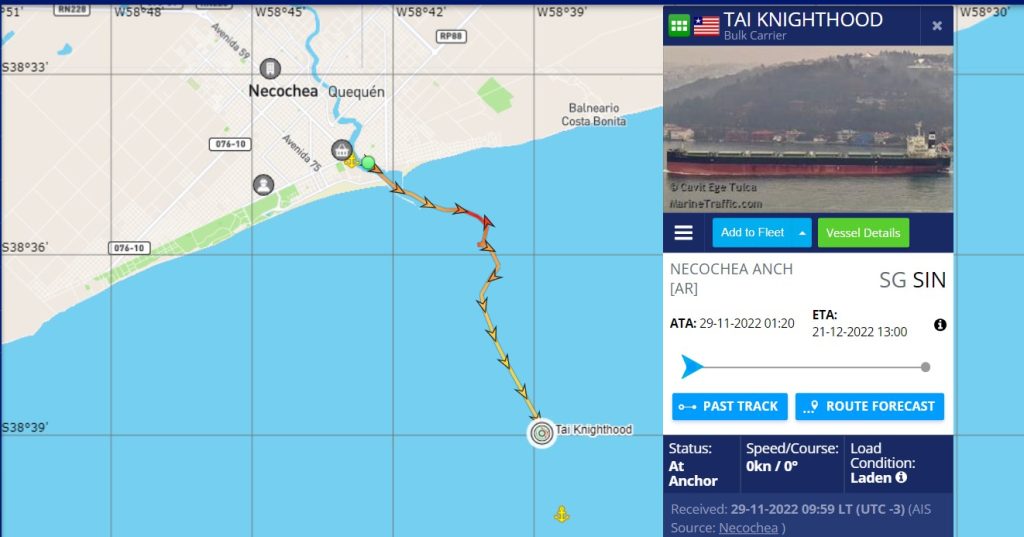This screenshot has width=1024, height=537.
Task: Expand the Add to Fleet dropdown arrow
Action: click(x=802, y=233)
